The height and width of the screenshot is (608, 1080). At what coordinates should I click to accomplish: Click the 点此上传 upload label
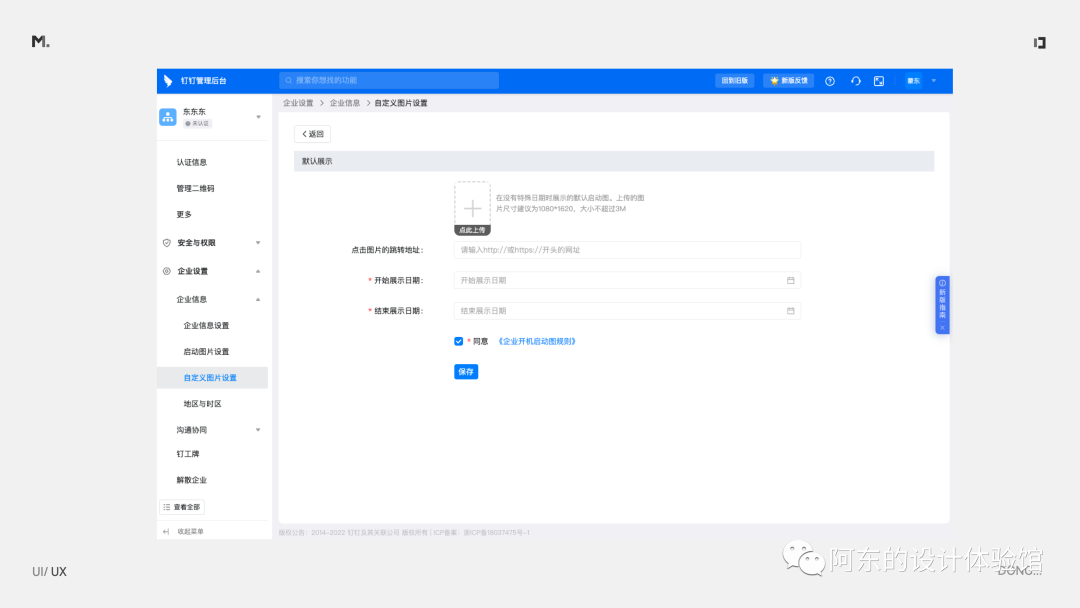point(472,230)
